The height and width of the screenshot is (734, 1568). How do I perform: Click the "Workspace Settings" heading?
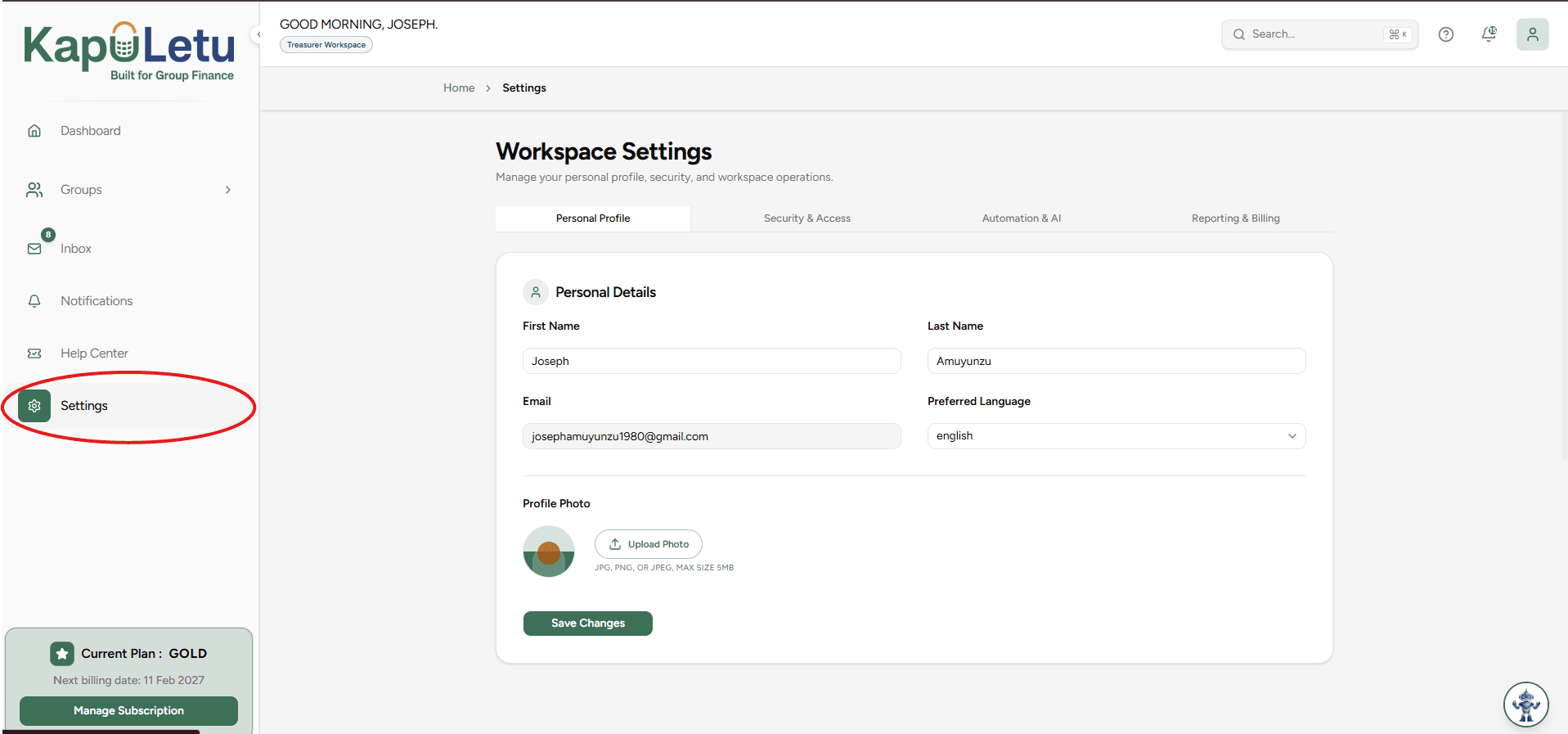click(x=604, y=151)
